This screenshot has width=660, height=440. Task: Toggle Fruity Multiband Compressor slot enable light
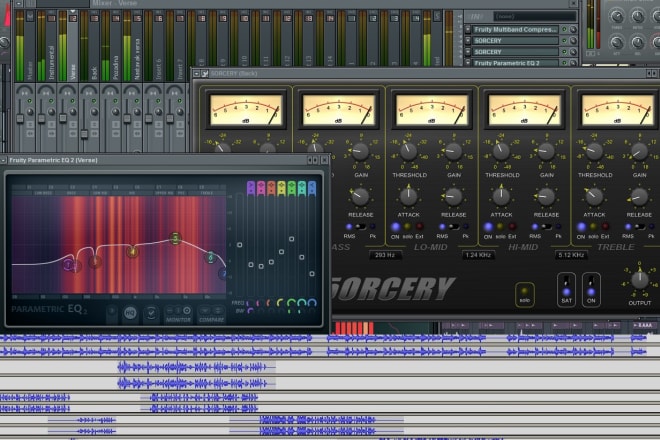(564, 29)
